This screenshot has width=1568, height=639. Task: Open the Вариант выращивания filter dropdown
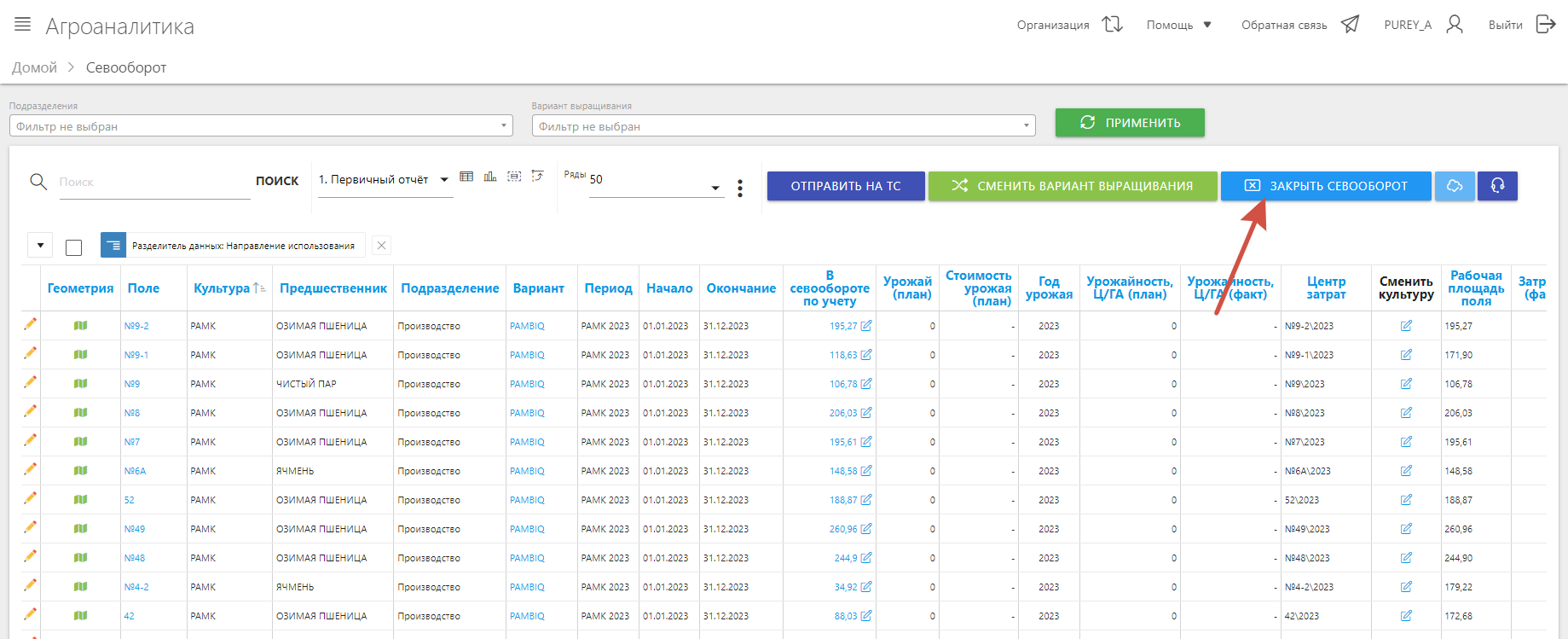pos(783,126)
